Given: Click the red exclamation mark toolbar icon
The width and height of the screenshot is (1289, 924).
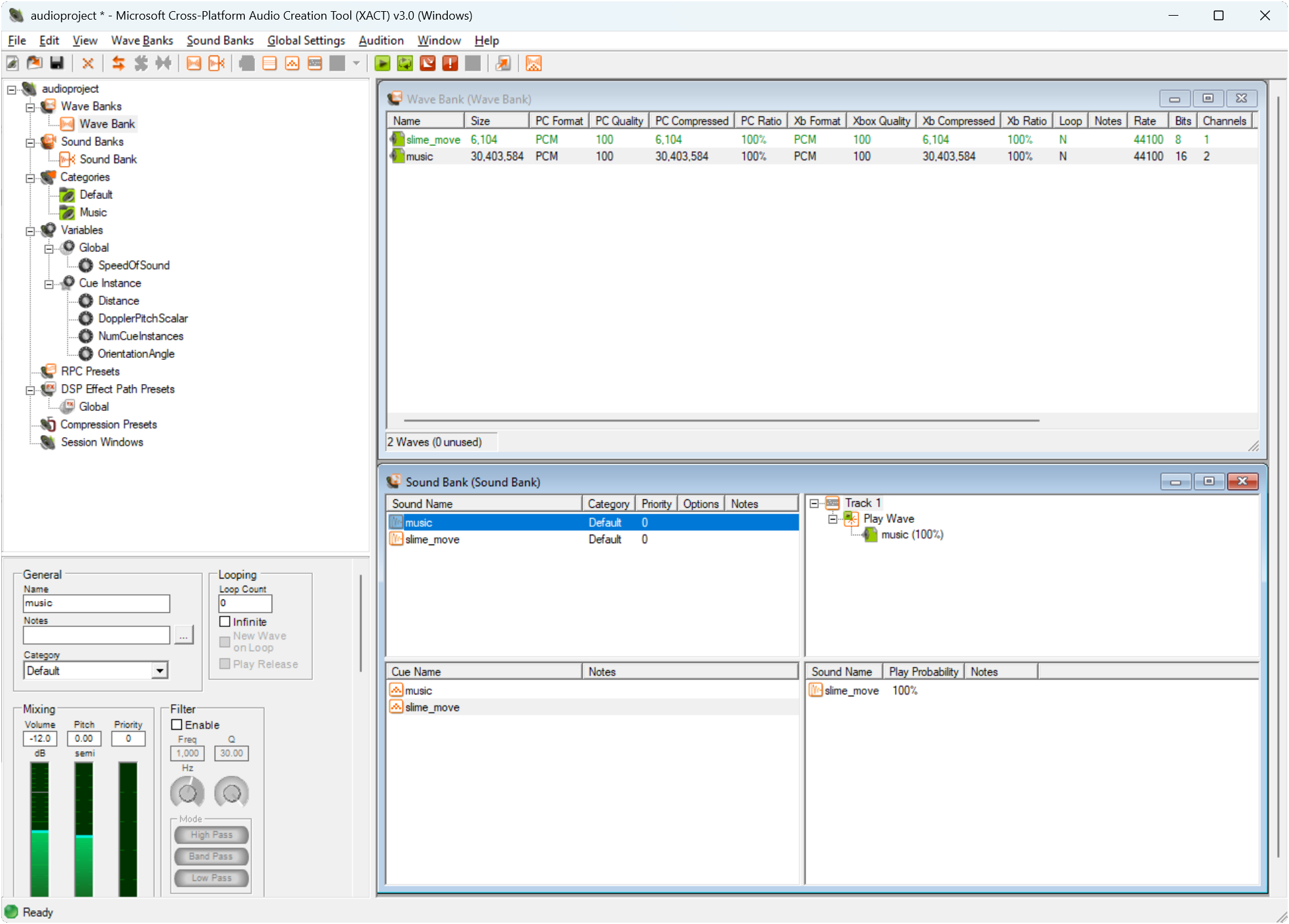Looking at the screenshot, I should pyautogui.click(x=450, y=63).
